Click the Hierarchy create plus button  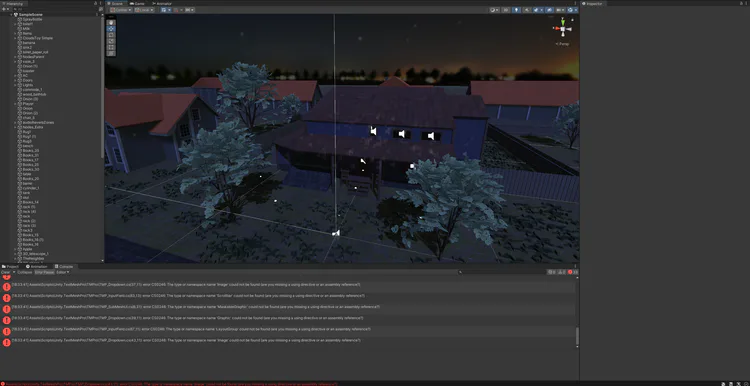4,9
